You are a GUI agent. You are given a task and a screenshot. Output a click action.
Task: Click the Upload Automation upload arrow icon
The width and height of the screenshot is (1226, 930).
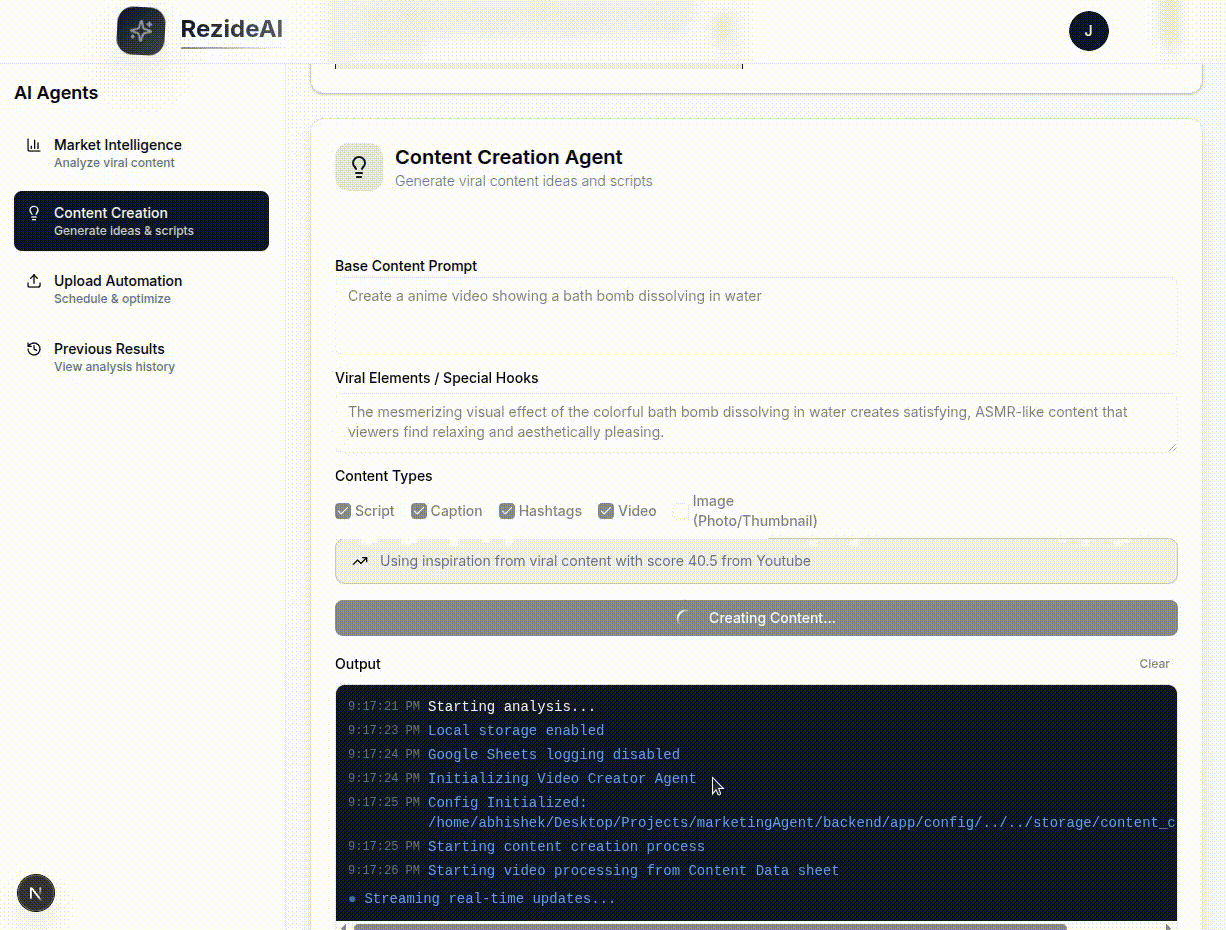point(33,281)
